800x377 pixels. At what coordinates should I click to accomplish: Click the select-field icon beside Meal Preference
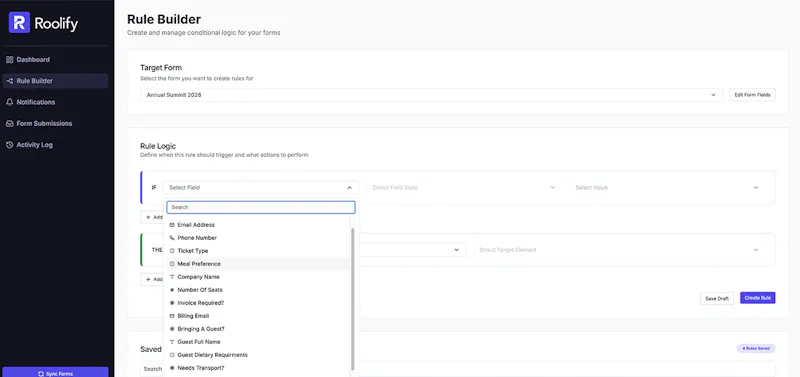172,264
